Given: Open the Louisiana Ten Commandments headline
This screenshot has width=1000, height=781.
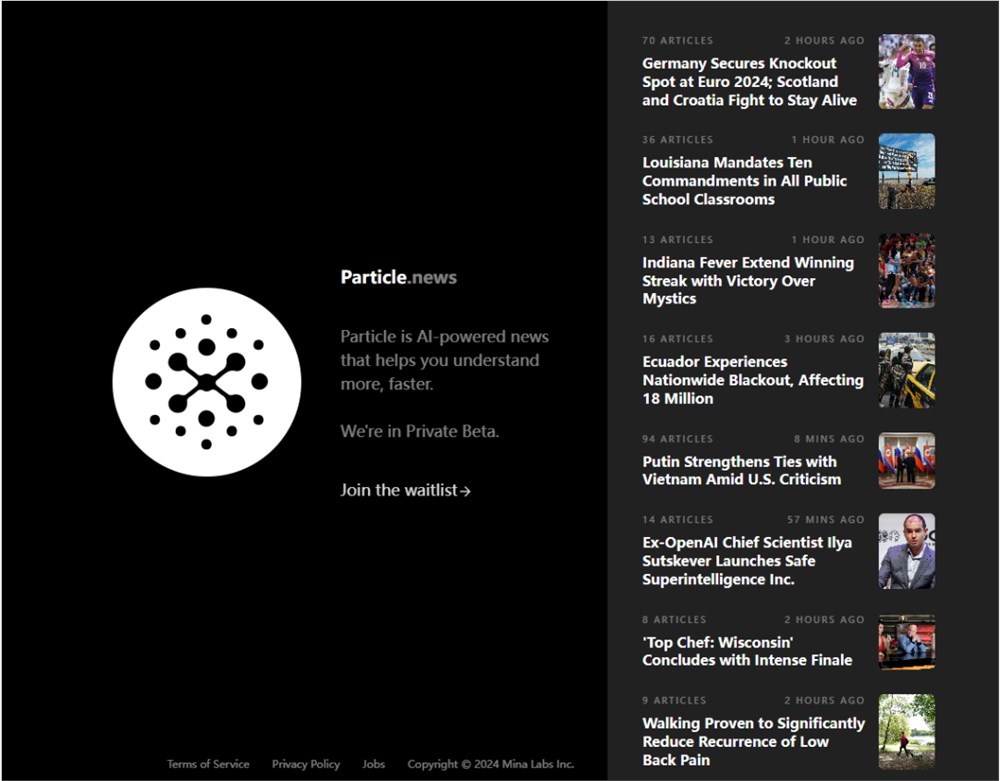Looking at the screenshot, I should coord(744,181).
